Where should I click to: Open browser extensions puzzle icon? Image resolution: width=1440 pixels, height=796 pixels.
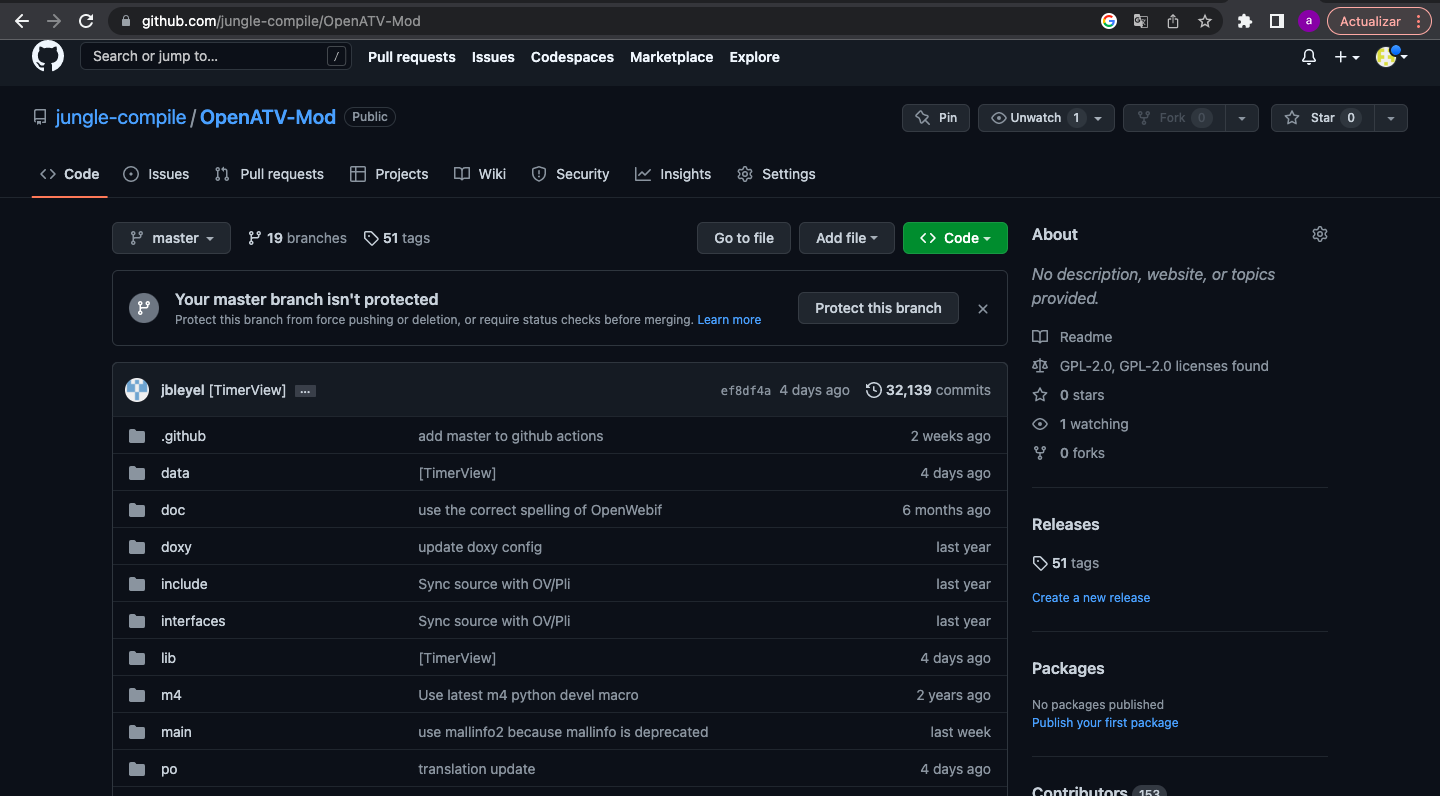click(1244, 21)
